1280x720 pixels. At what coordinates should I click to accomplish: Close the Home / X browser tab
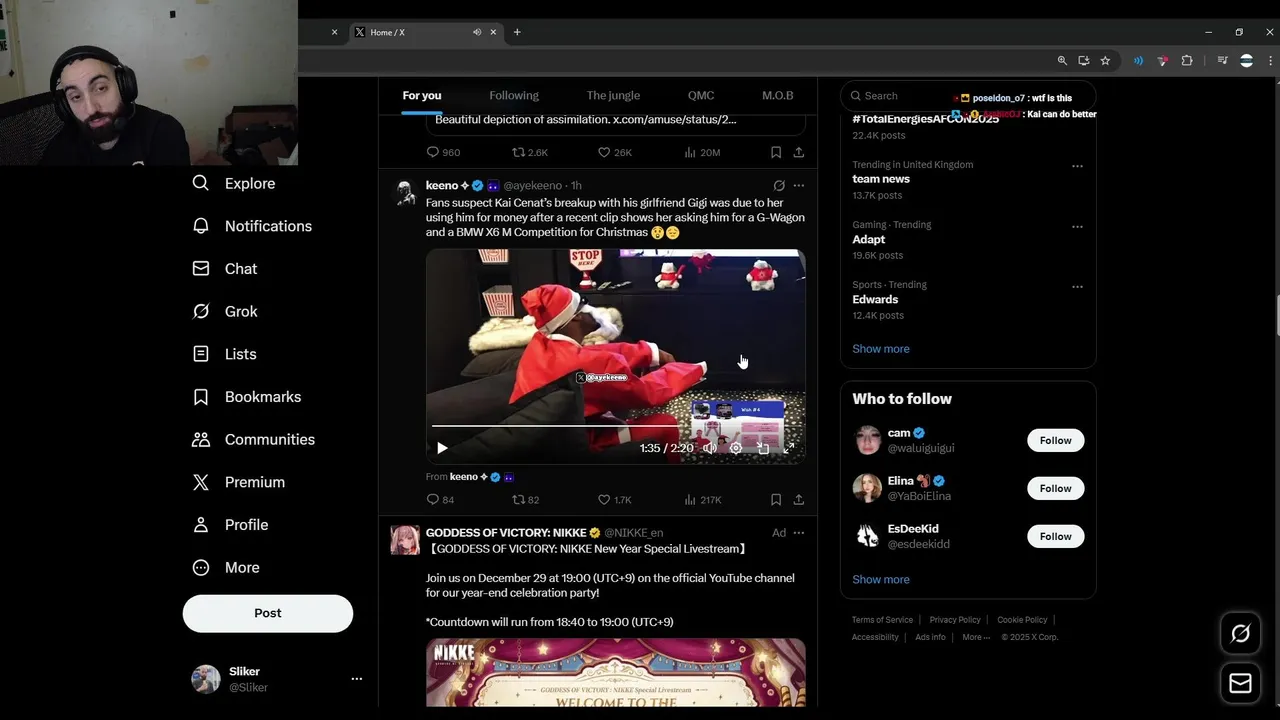pos(494,32)
